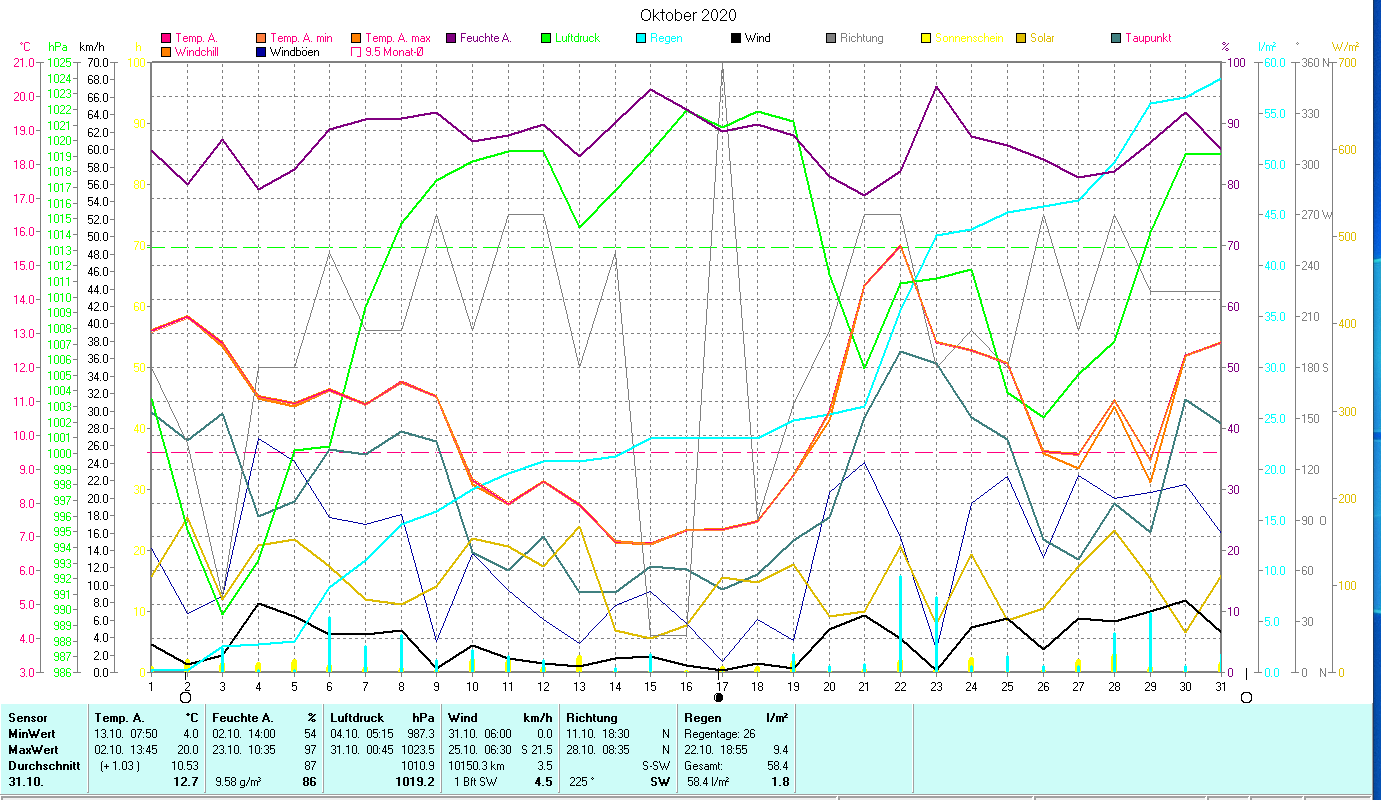Select the green Luftdruck legend swatch
The image size is (1381, 800).
tap(544, 38)
